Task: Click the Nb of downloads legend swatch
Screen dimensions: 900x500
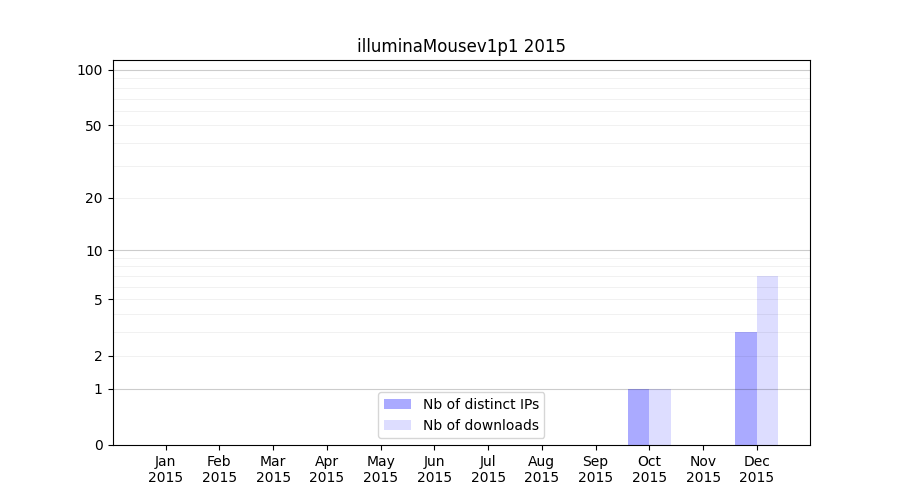Action: pyautogui.click(x=397, y=425)
